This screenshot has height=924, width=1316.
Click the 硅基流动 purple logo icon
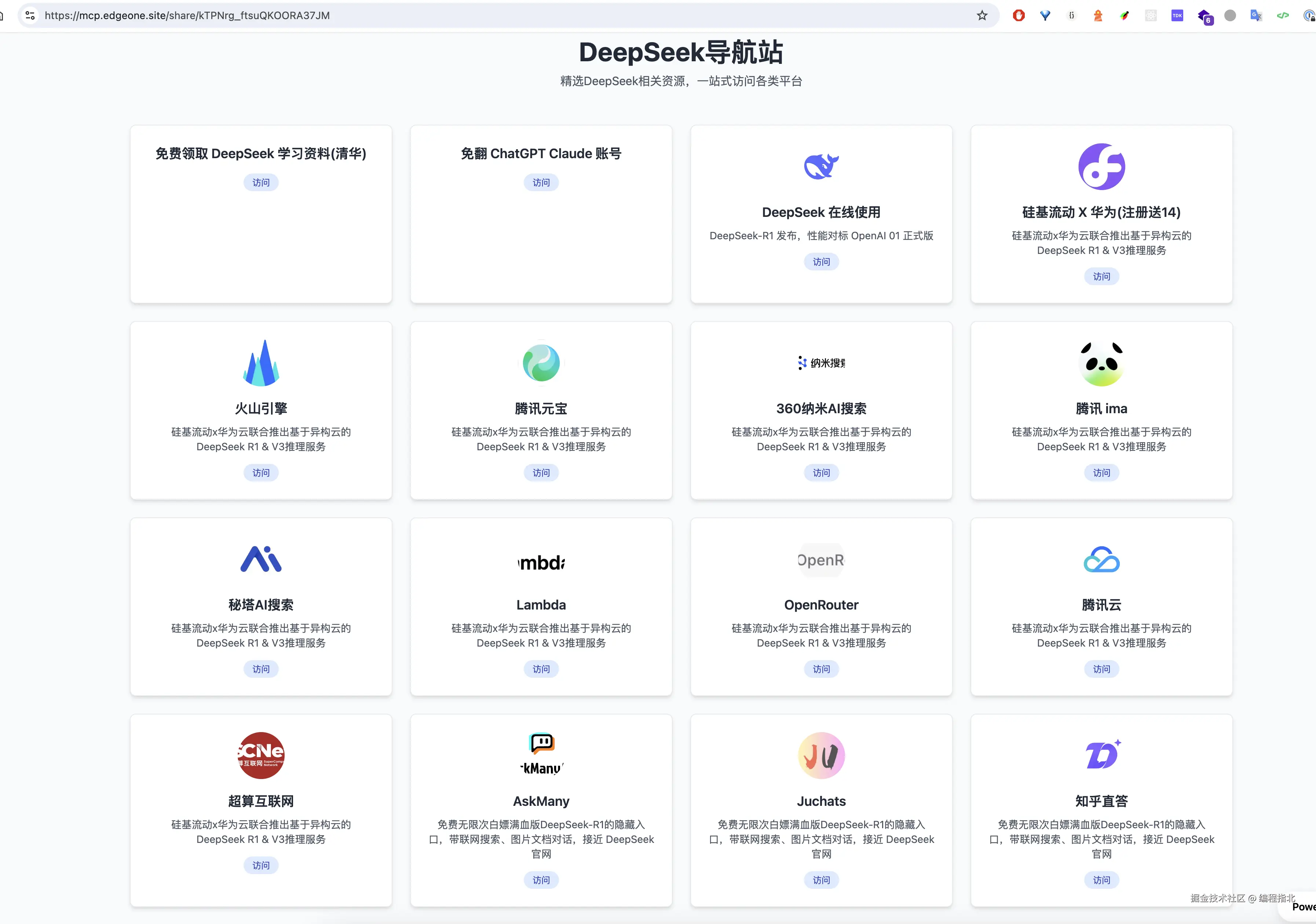(x=1101, y=166)
